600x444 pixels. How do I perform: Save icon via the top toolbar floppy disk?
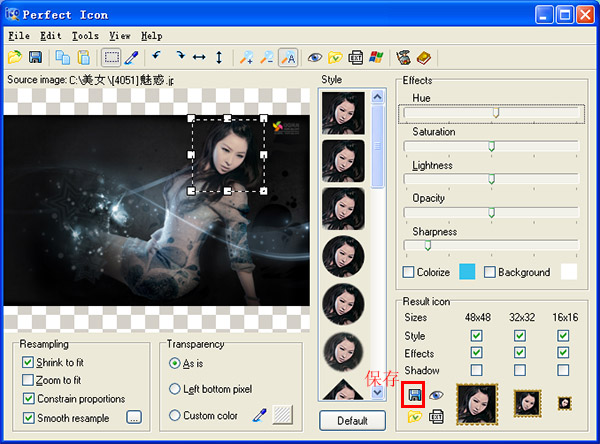pyautogui.click(x=36, y=57)
